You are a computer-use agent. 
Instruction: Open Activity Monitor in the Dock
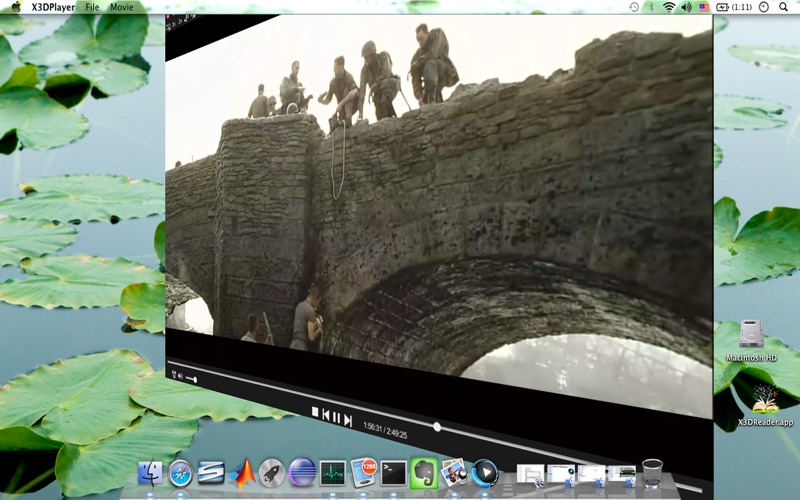333,473
